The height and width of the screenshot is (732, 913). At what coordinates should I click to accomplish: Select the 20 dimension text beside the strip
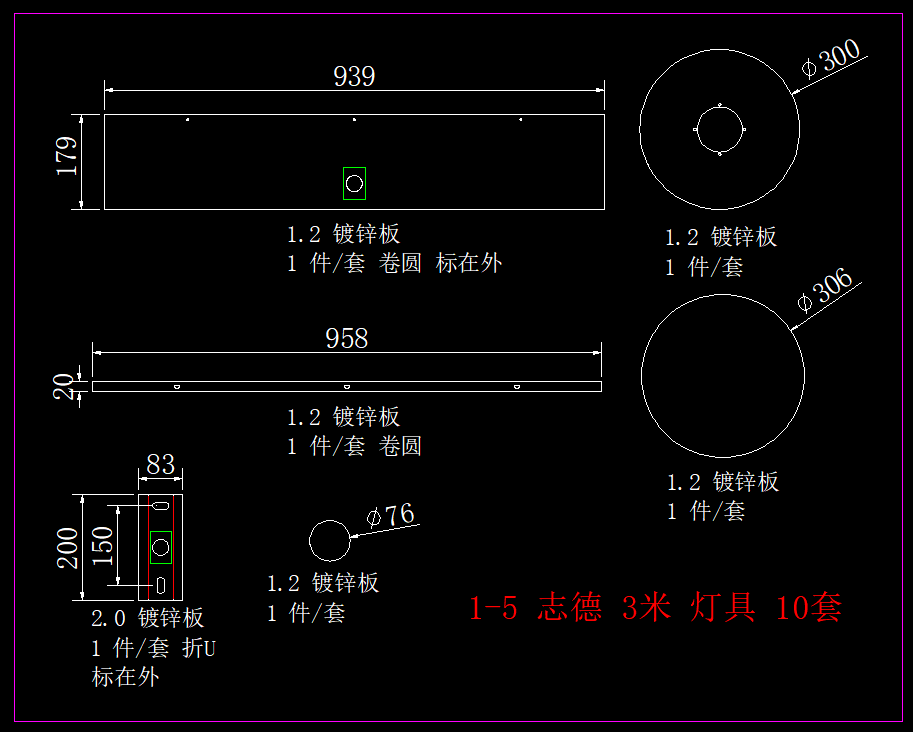click(64, 386)
